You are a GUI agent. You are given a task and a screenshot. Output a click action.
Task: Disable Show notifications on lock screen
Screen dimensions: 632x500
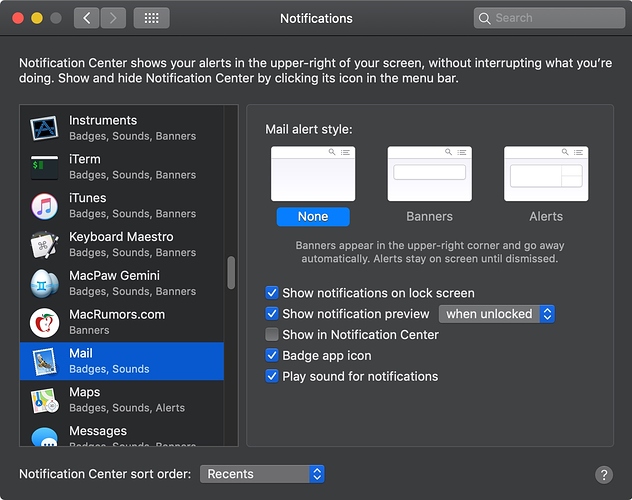272,293
